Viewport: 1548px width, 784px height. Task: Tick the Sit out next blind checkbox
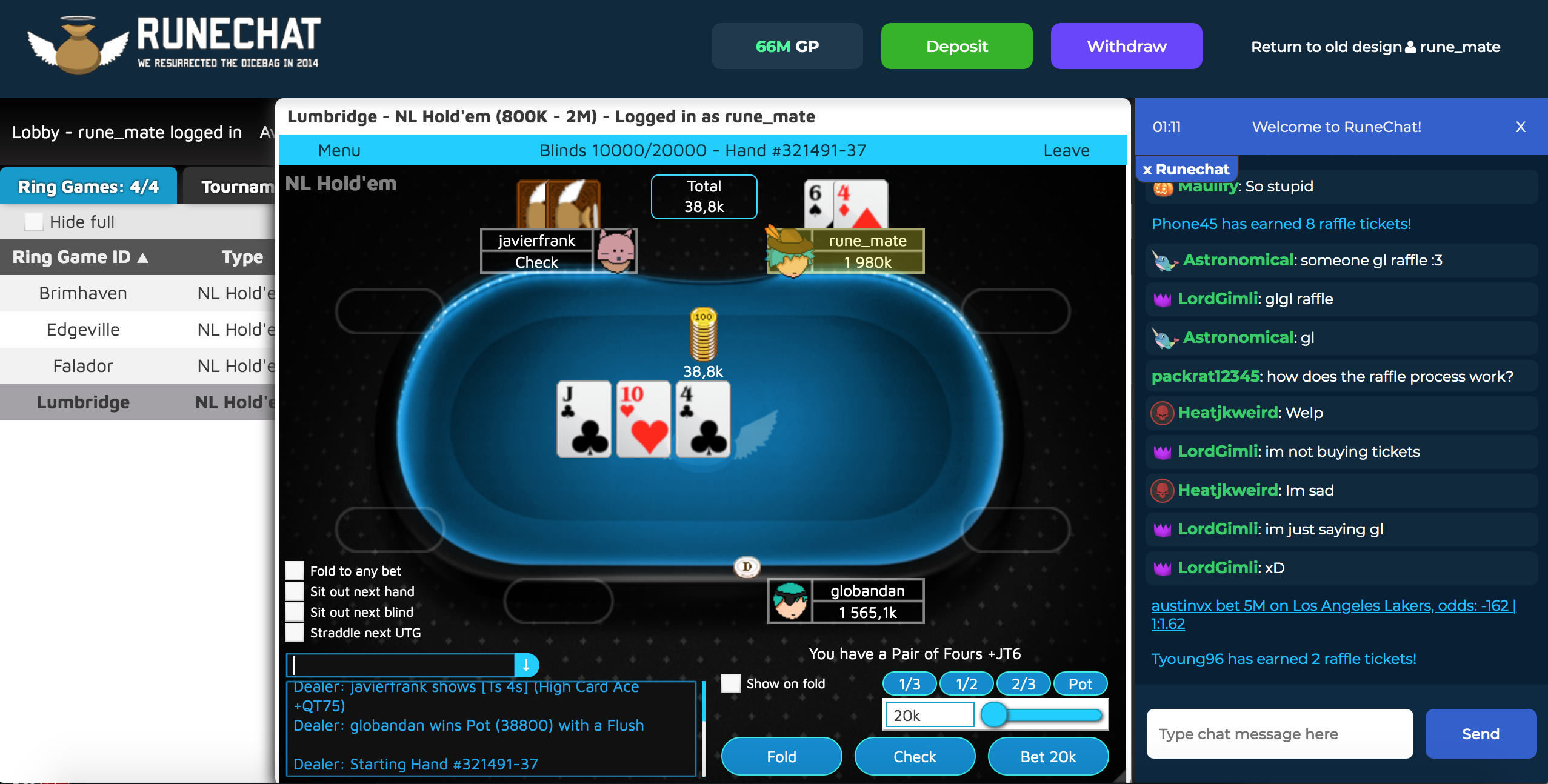tap(295, 612)
